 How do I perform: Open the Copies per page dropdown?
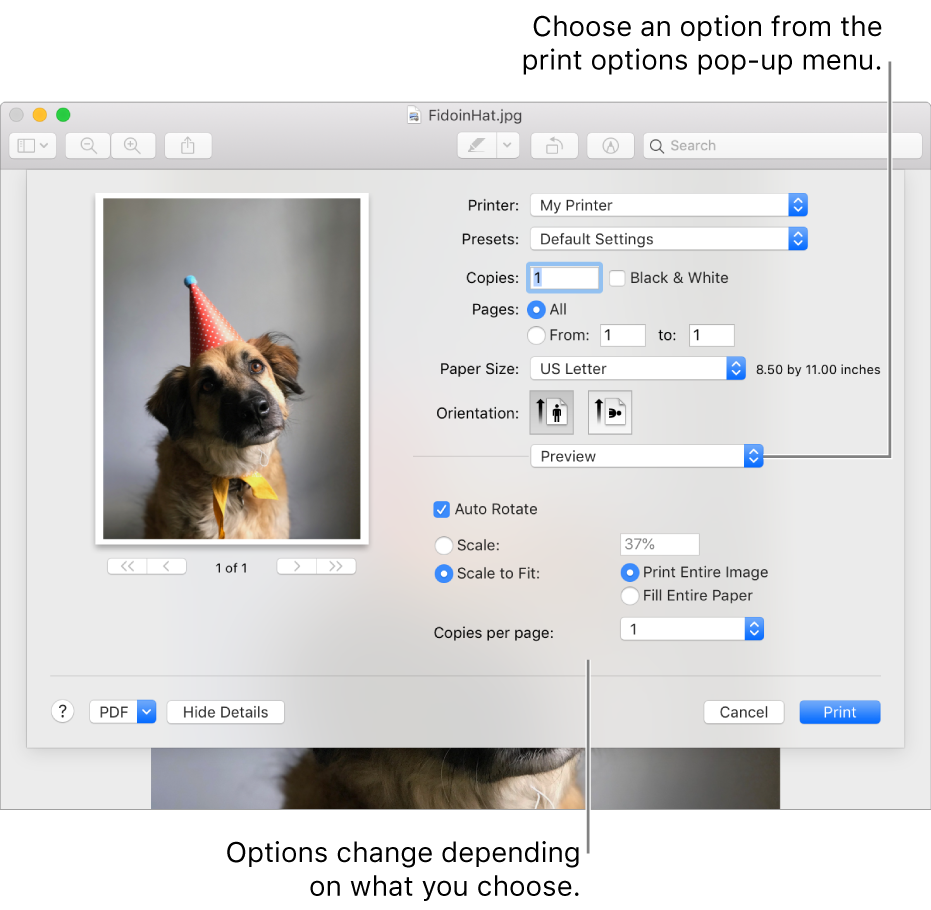click(x=692, y=628)
